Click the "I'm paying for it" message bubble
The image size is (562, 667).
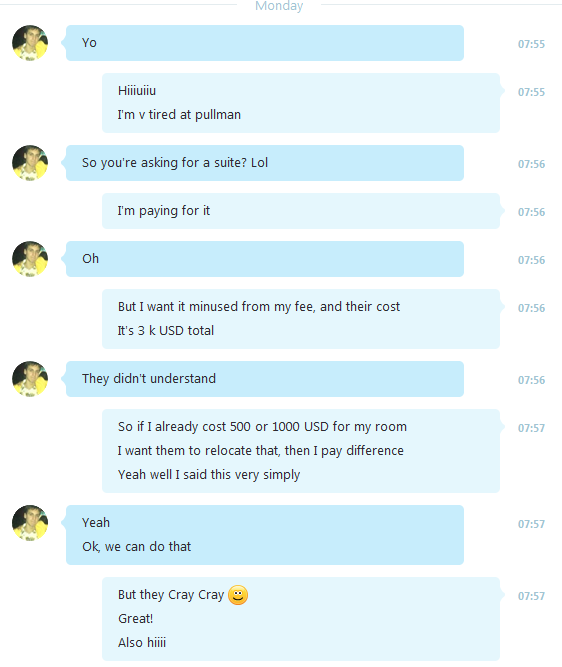coord(301,211)
